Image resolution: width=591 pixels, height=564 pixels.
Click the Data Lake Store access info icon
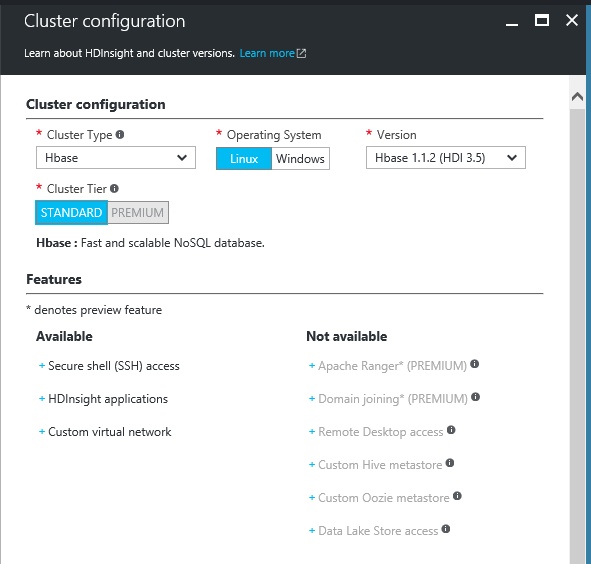[x=446, y=529]
